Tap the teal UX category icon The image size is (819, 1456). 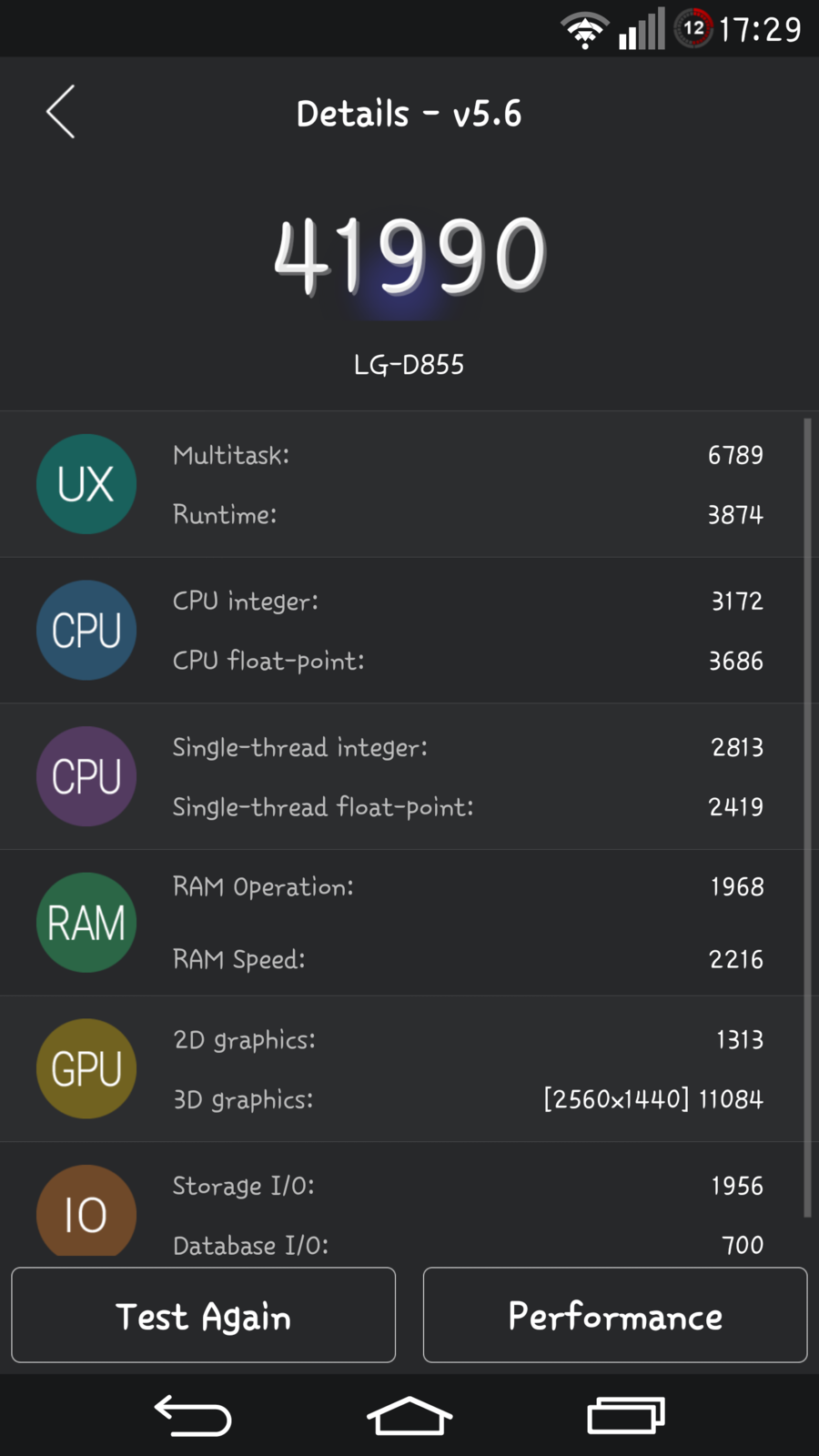point(86,484)
